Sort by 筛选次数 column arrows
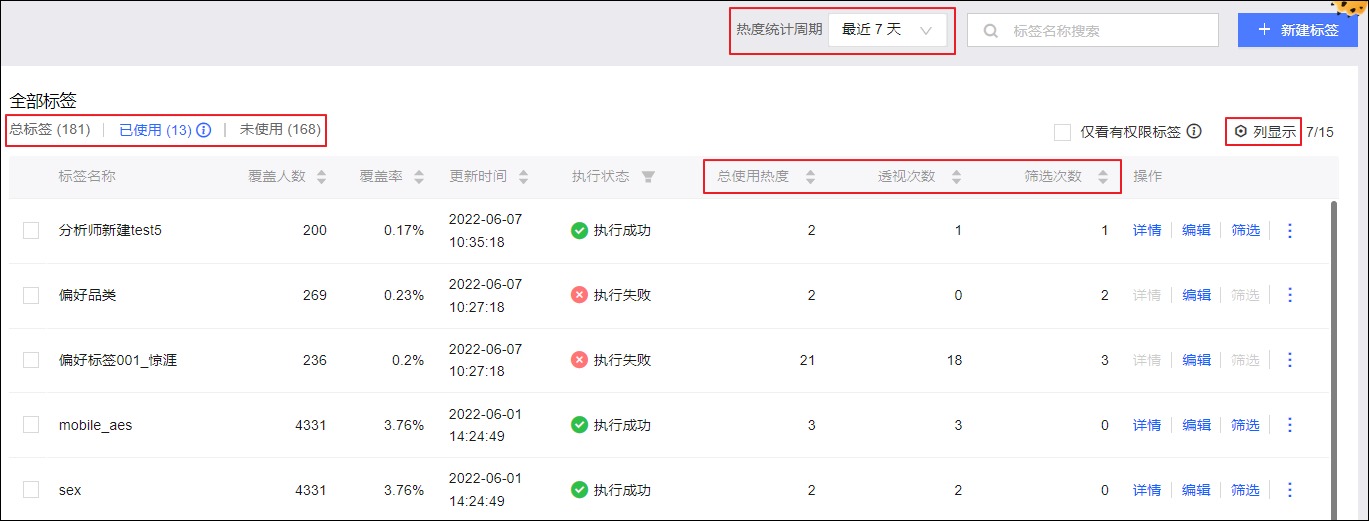 pyautogui.click(x=1103, y=177)
